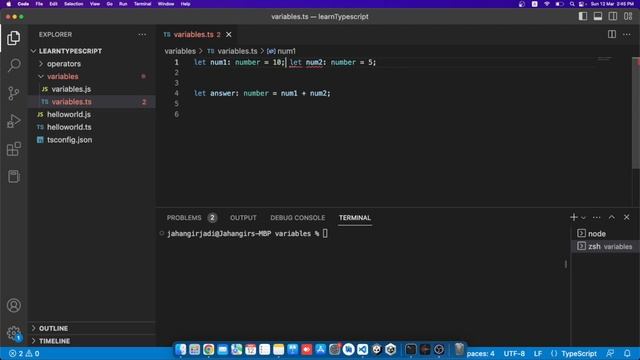This screenshot has height=360, width=640.
Task: Create a new terminal with plus icon
Action: tap(573, 218)
